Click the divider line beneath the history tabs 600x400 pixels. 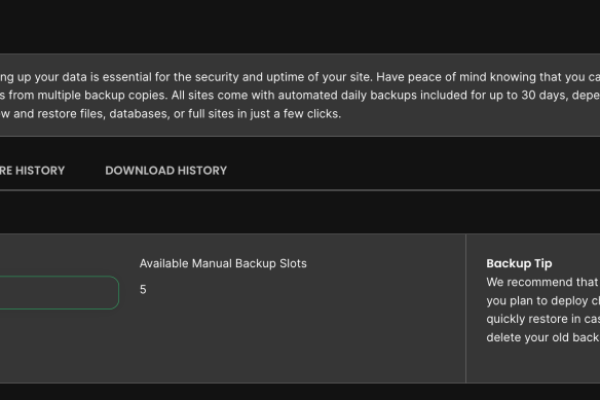point(300,190)
